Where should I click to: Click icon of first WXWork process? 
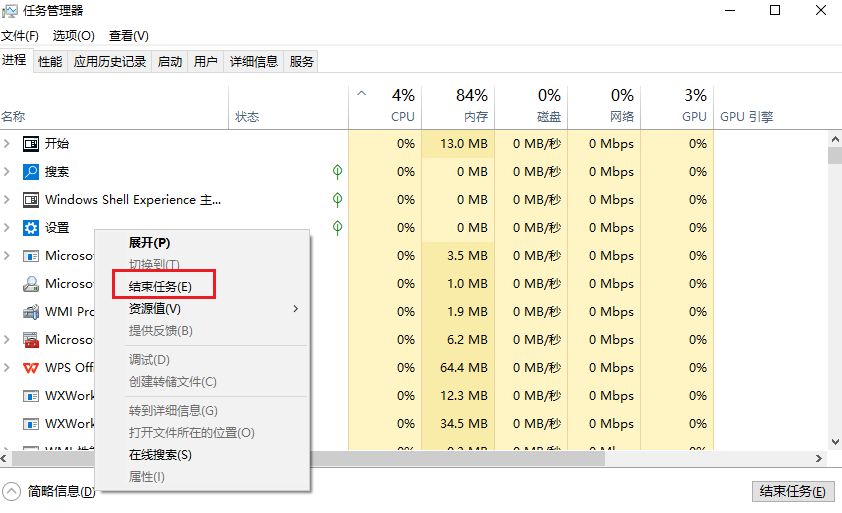pos(31,396)
